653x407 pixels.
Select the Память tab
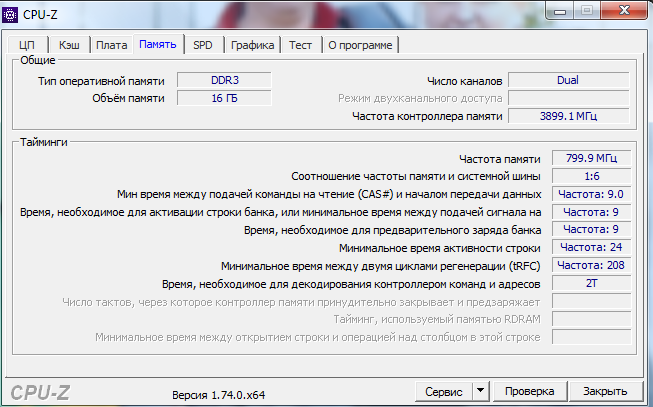(158, 44)
